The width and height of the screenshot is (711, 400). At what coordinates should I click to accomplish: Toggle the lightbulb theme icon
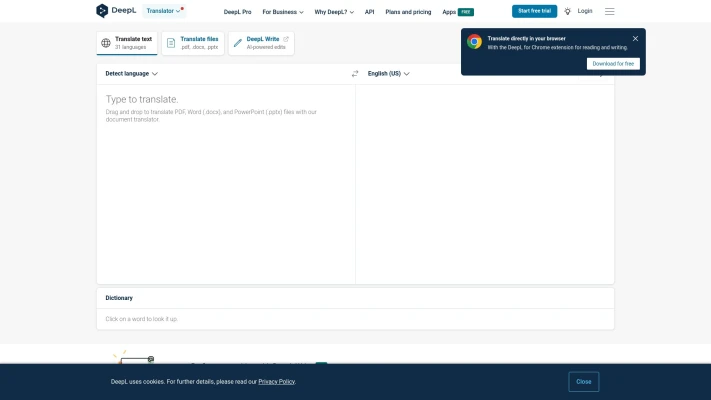point(567,11)
